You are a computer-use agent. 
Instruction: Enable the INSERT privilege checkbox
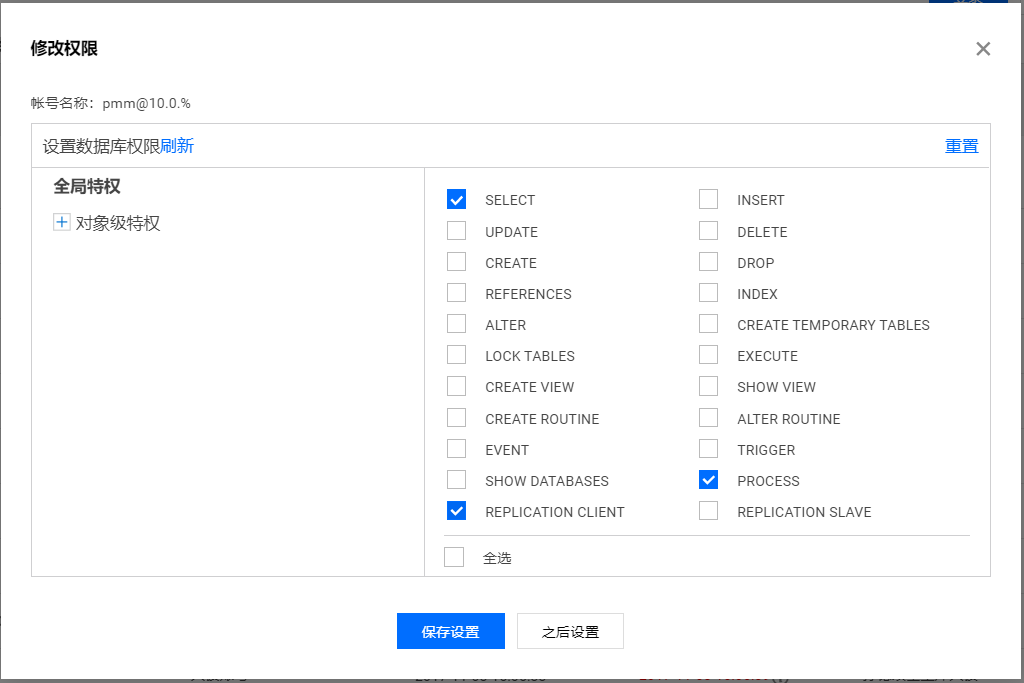point(709,200)
